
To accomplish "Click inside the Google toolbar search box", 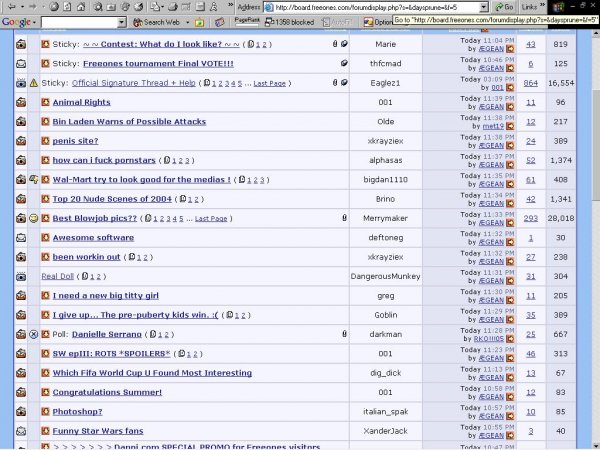I will [78, 21].
